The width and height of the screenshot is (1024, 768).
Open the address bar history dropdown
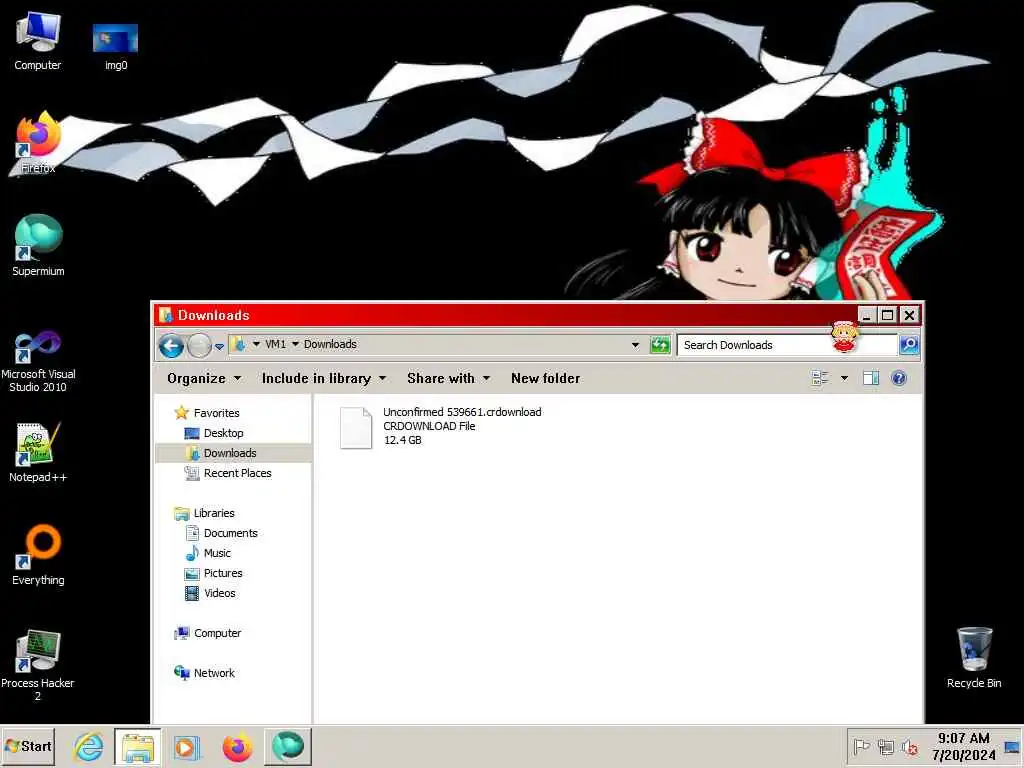[x=635, y=345]
